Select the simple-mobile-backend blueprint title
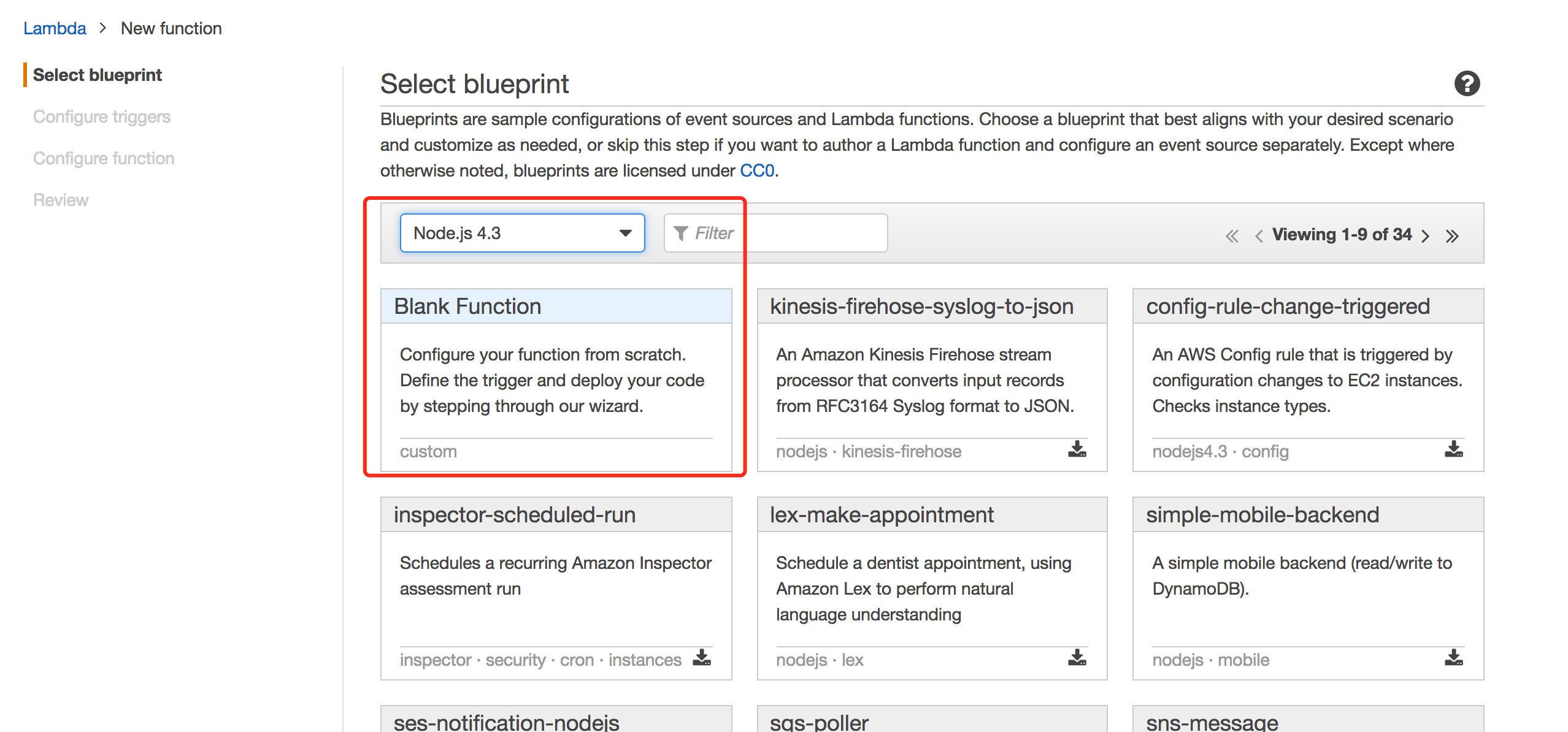1568x732 pixels. [1262, 514]
